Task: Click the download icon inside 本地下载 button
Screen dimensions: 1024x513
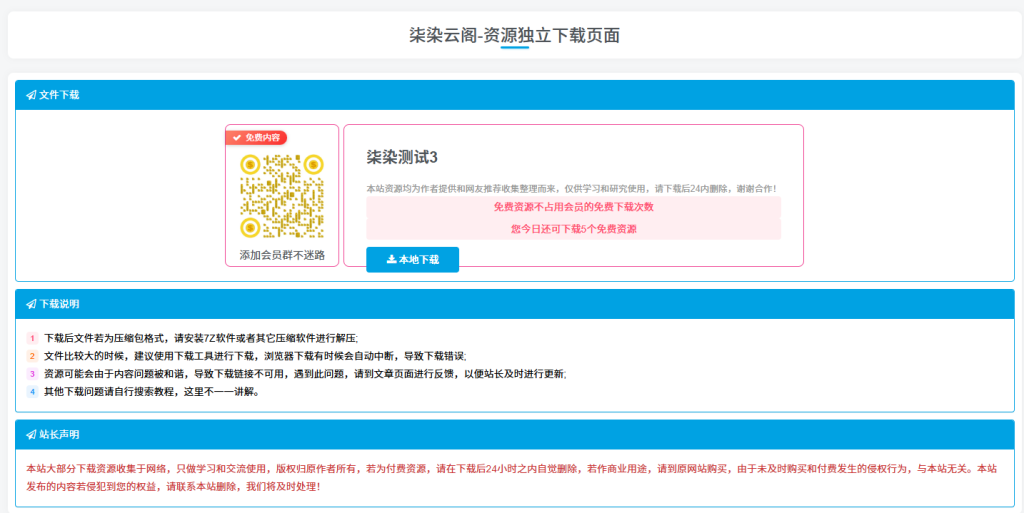Action: point(391,260)
